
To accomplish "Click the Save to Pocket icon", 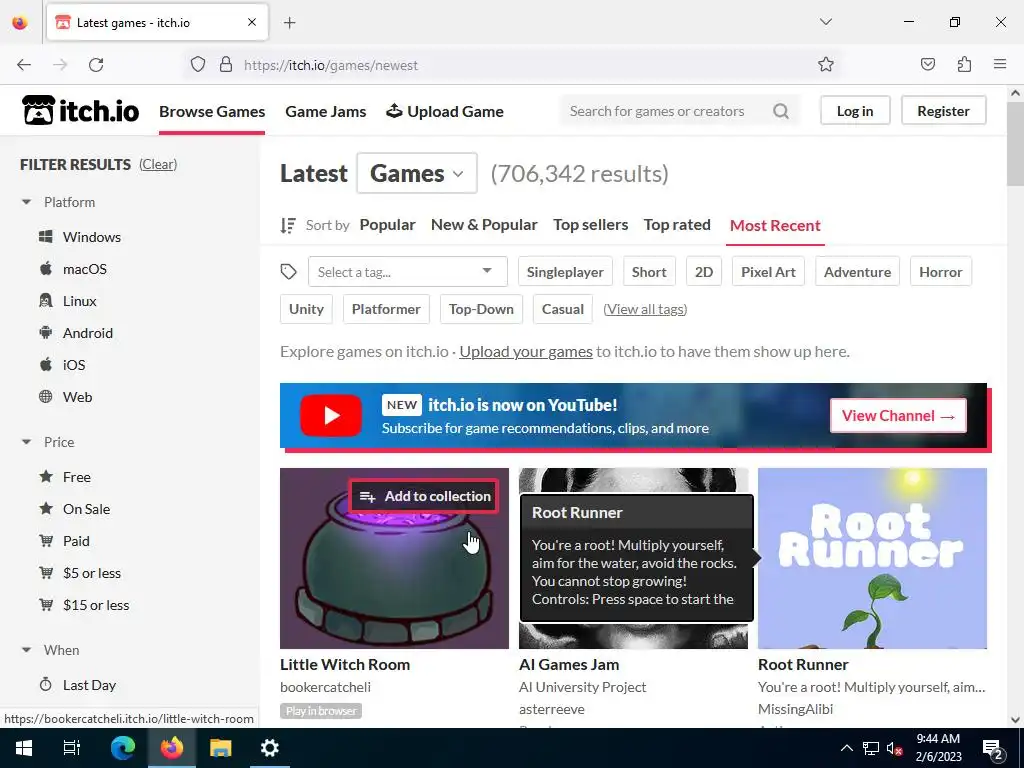I will [927, 64].
